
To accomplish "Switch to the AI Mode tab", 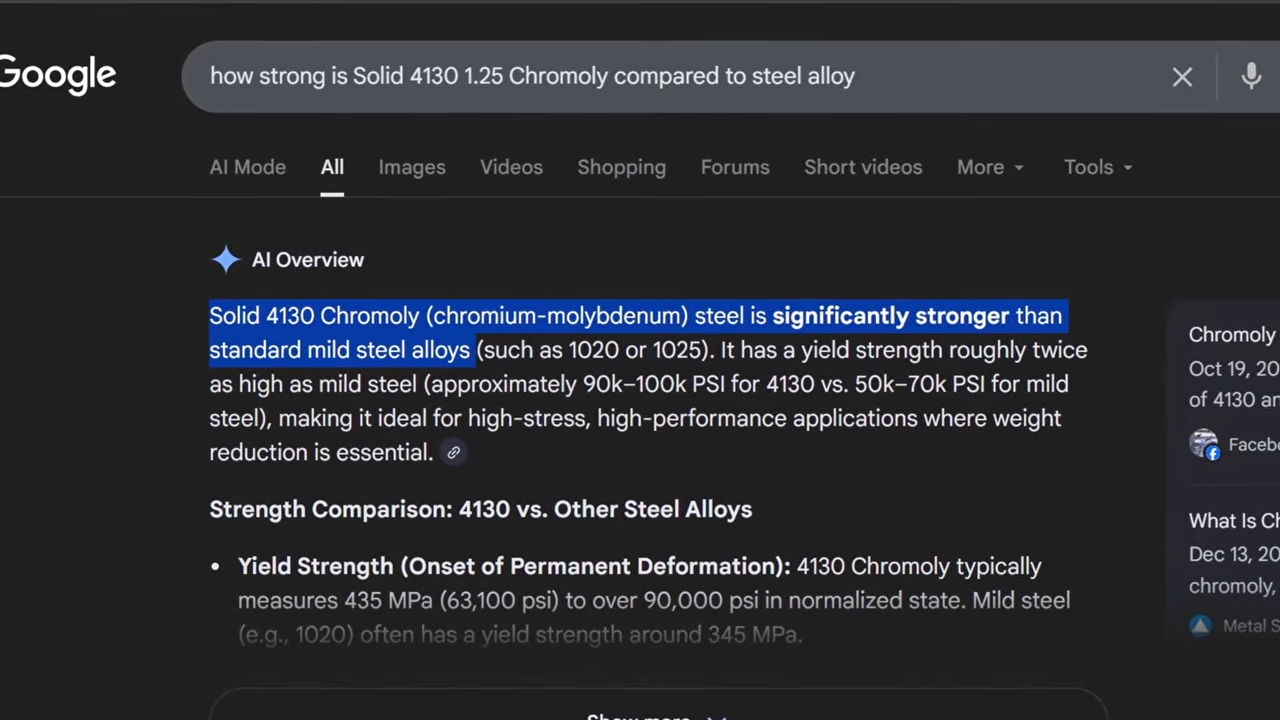I will coord(248,167).
